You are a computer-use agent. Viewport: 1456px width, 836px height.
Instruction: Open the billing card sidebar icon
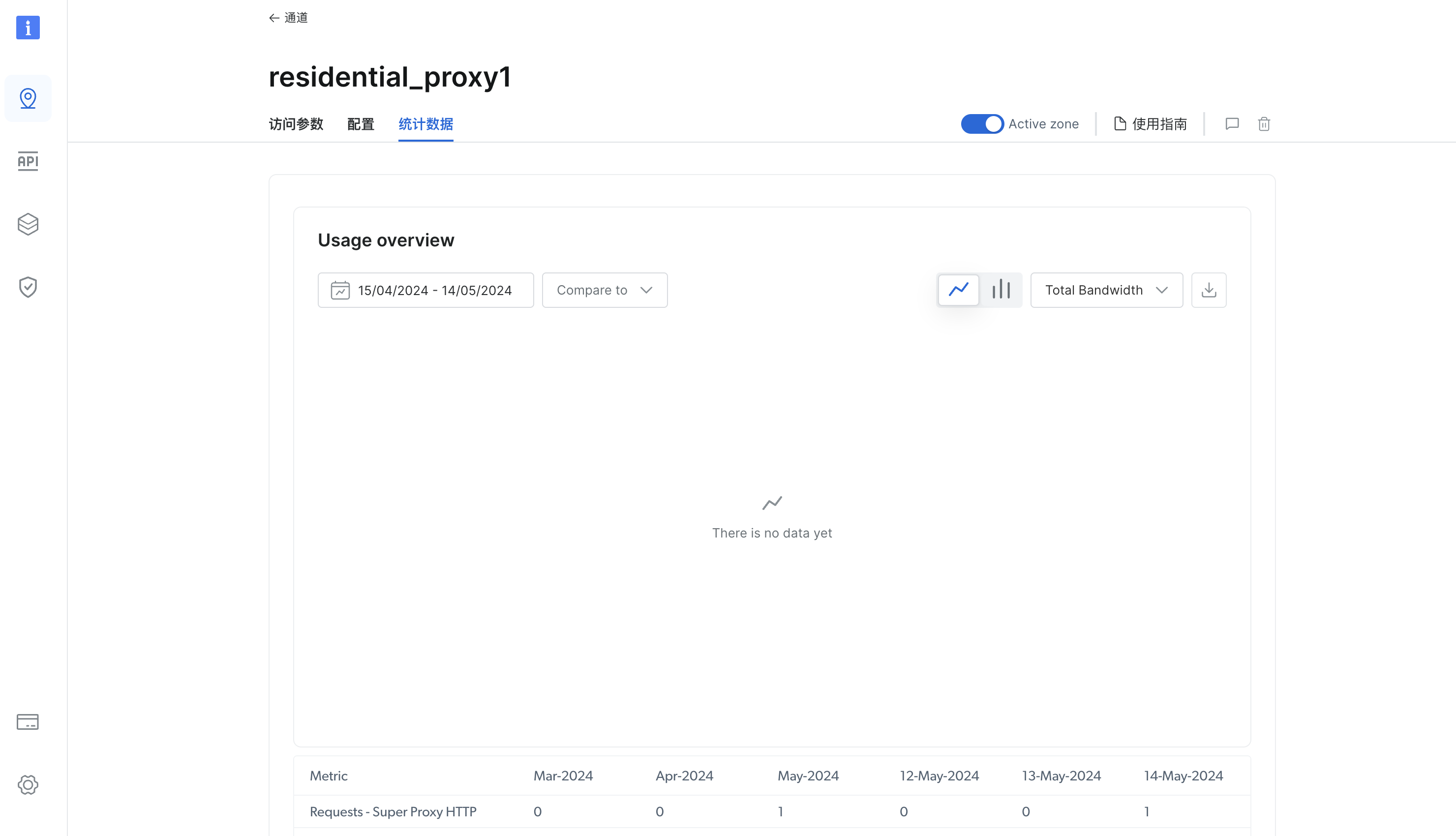[28, 722]
